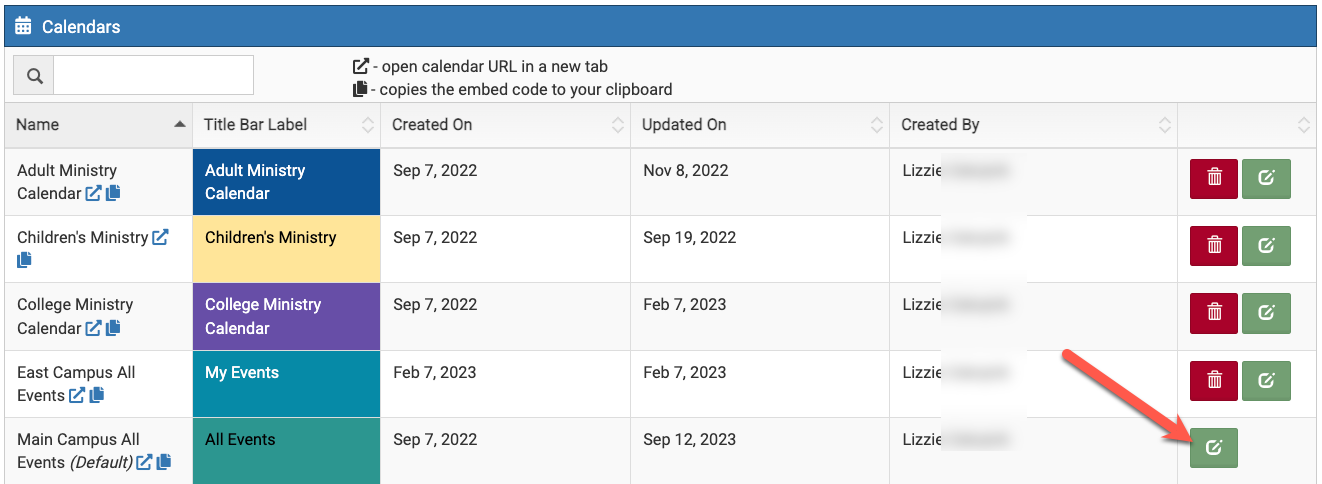Image resolution: width=1322 pixels, height=484 pixels.
Task: Delete the Adult Ministry Calendar
Action: click(x=1214, y=178)
